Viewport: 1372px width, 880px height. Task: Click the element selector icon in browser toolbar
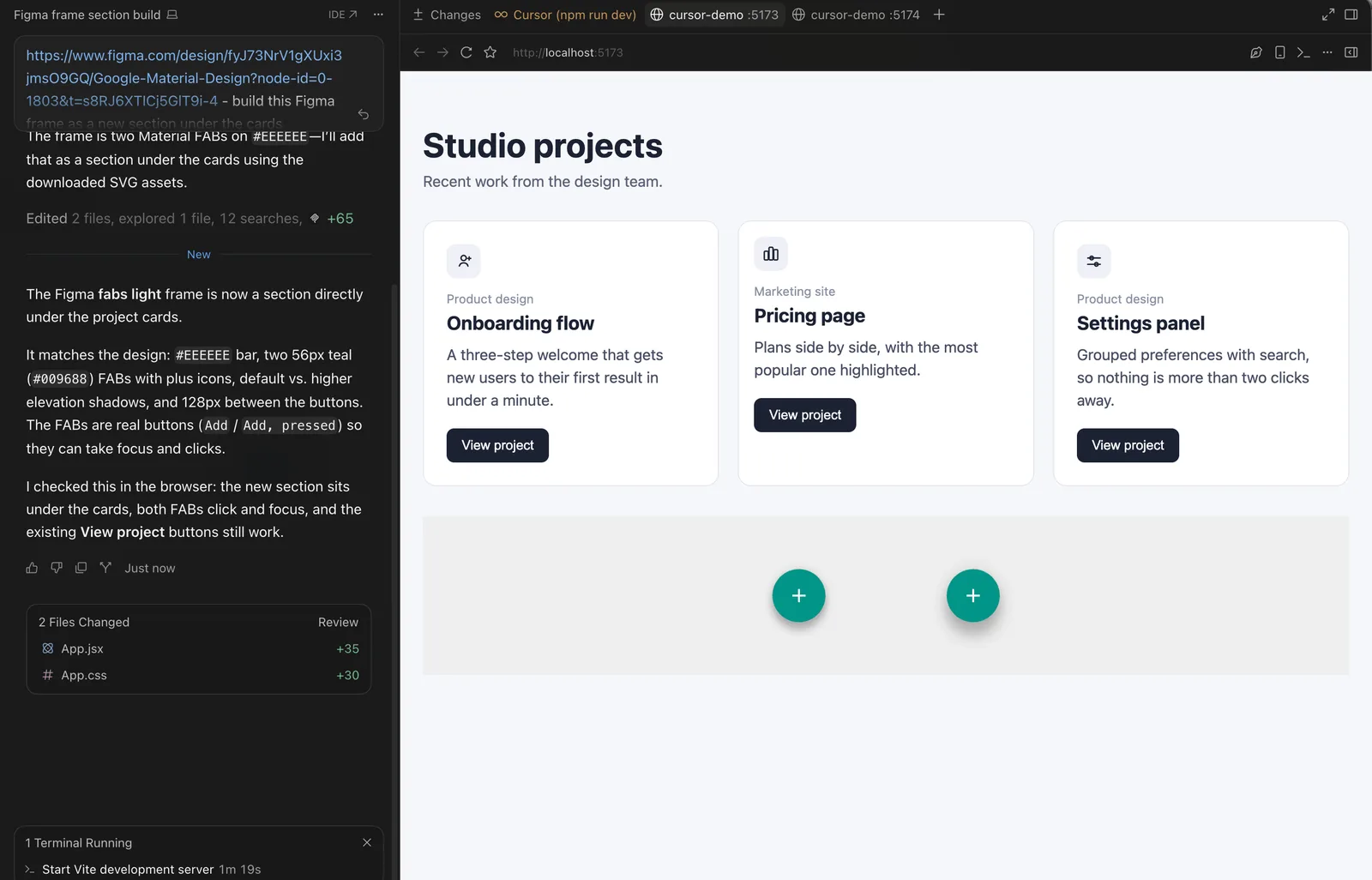coord(1256,52)
